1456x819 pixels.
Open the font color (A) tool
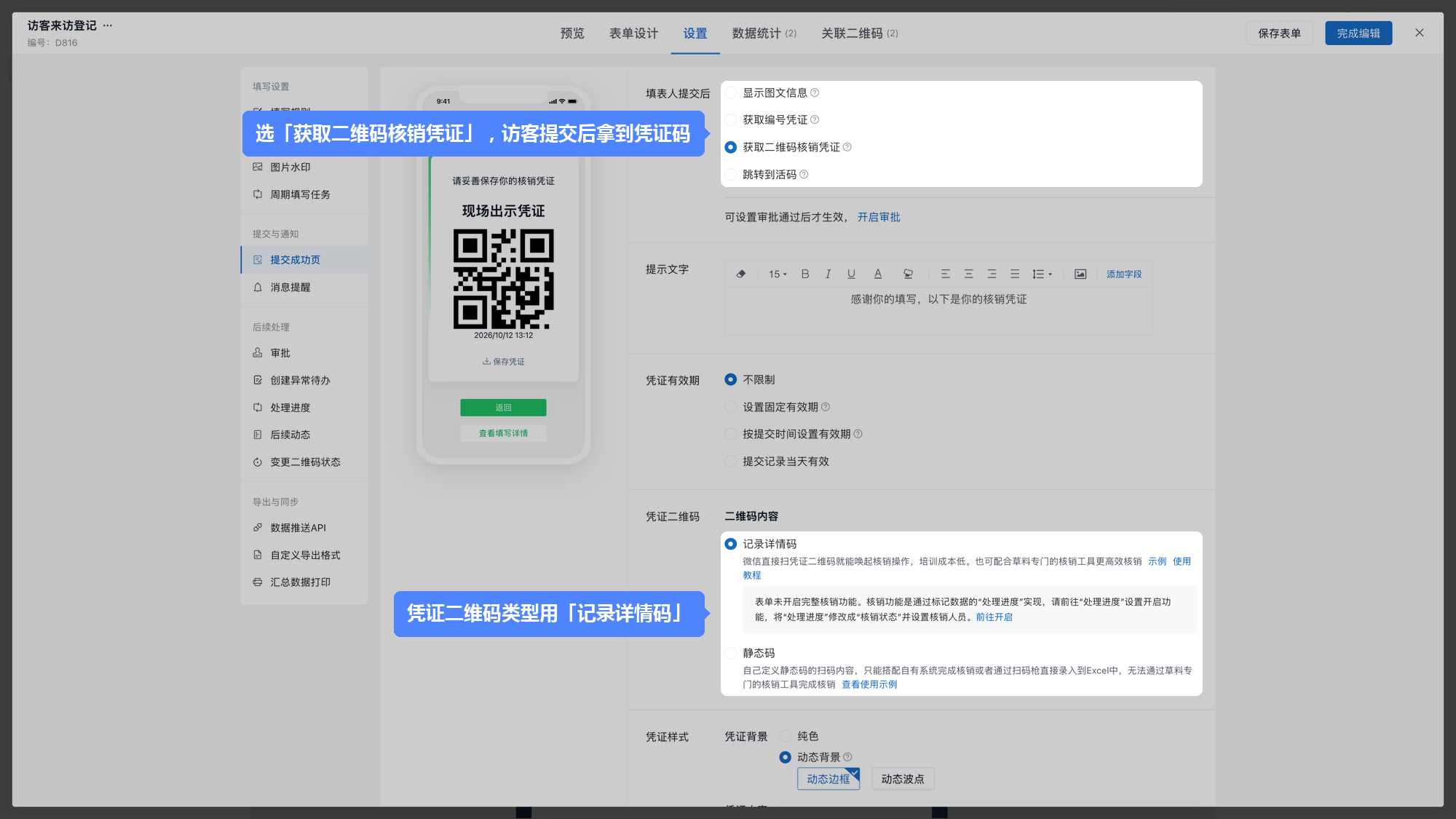tap(878, 274)
